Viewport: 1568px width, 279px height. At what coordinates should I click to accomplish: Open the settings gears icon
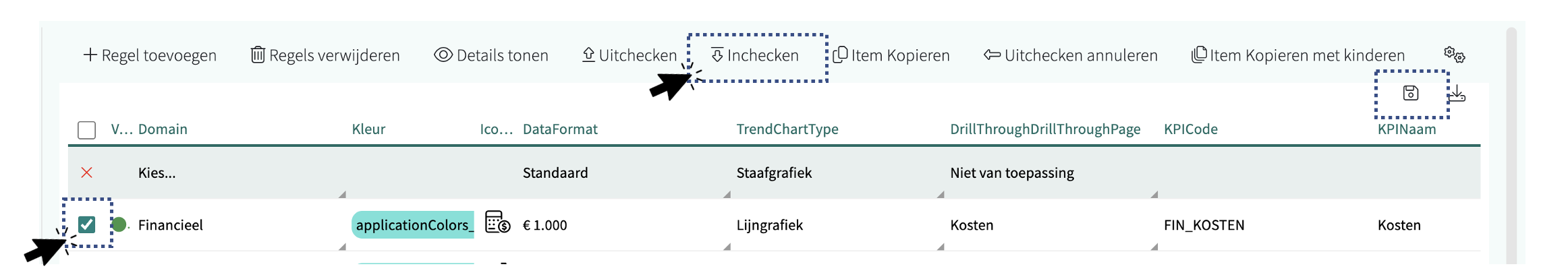click(1454, 55)
